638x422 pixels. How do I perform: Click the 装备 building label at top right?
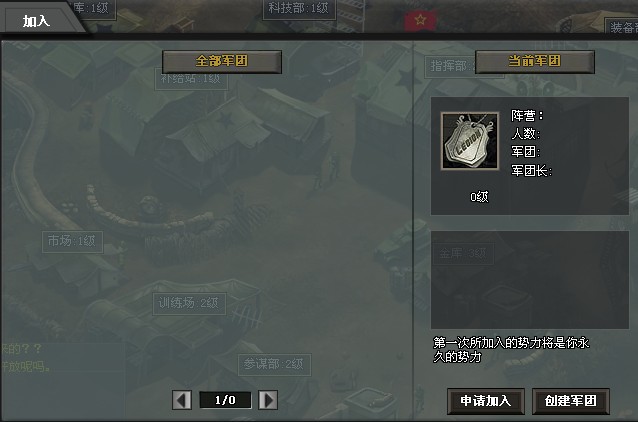[622, 28]
